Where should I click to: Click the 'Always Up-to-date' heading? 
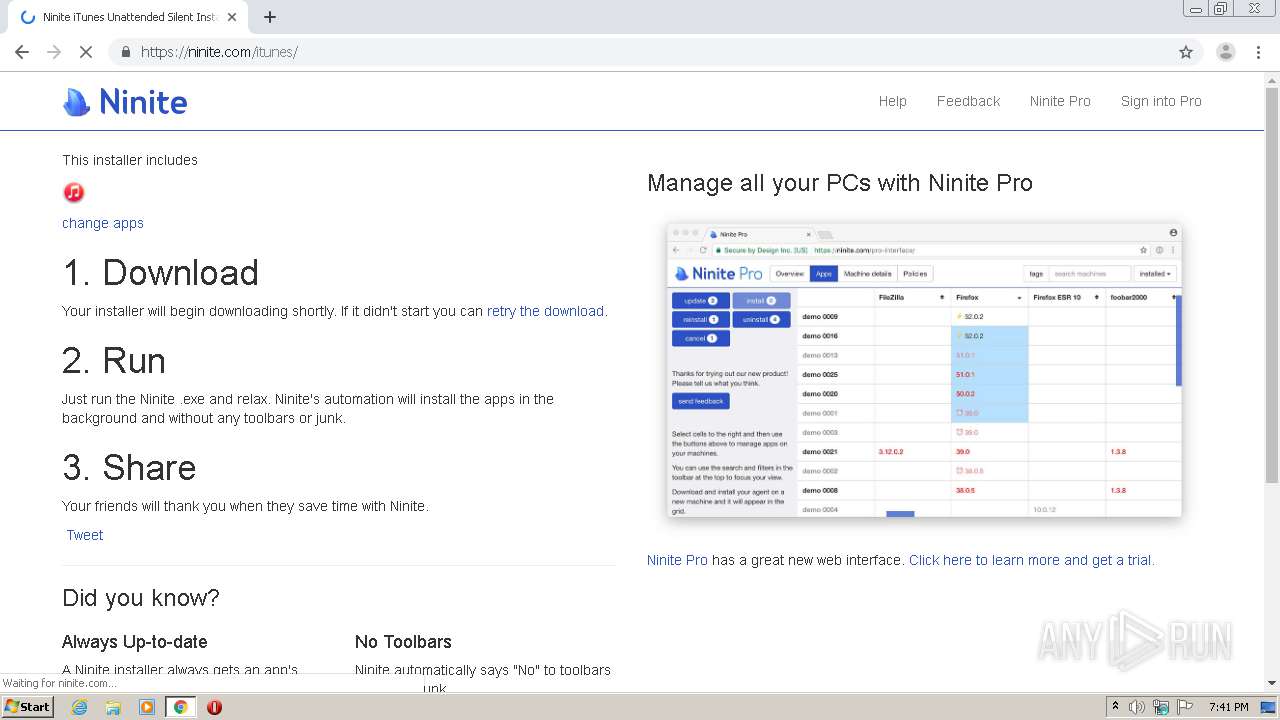coord(135,642)
